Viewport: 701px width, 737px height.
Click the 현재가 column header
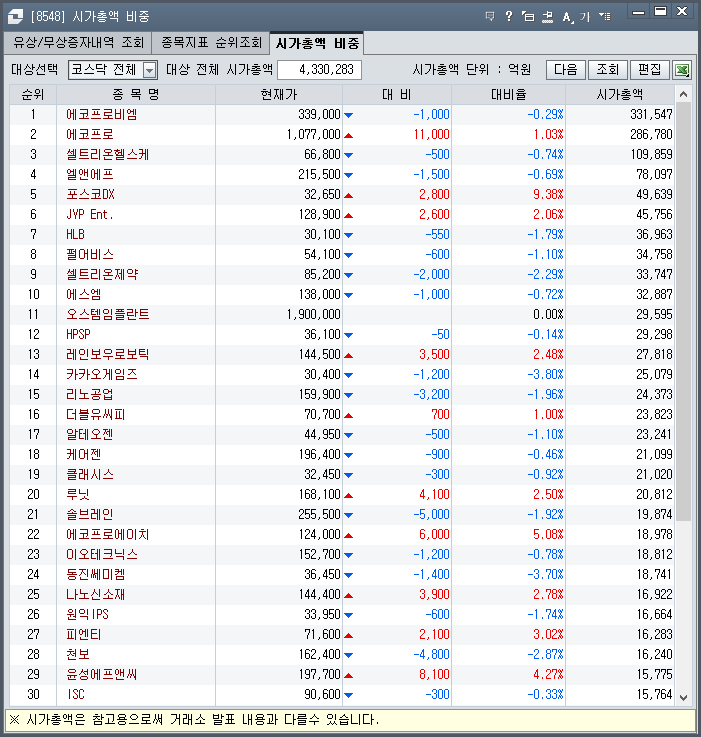[x=279, y=94]
